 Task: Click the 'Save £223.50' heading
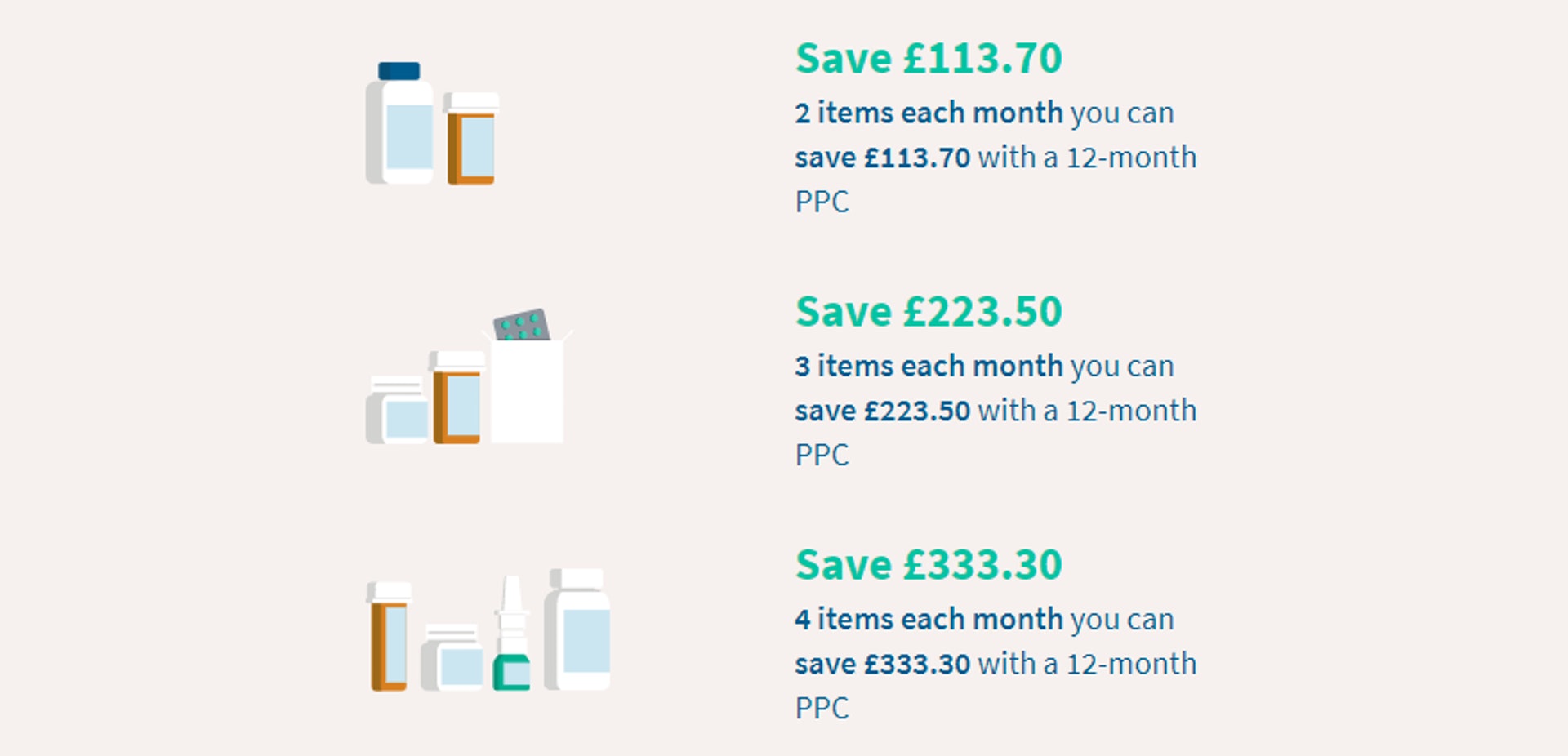pyautogui.click(x=929, y=312)
